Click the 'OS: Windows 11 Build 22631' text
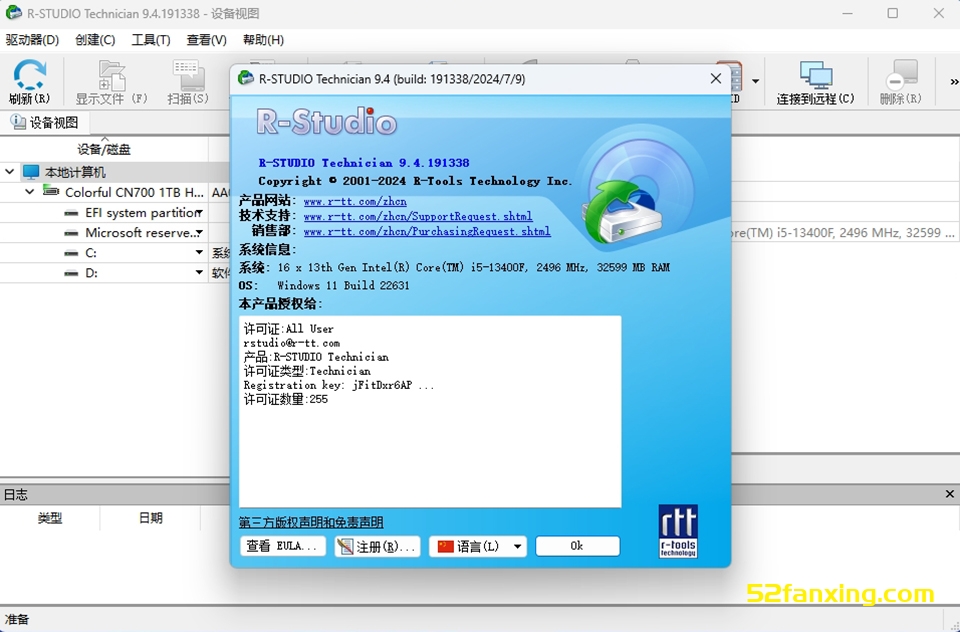 click(324, 285)
